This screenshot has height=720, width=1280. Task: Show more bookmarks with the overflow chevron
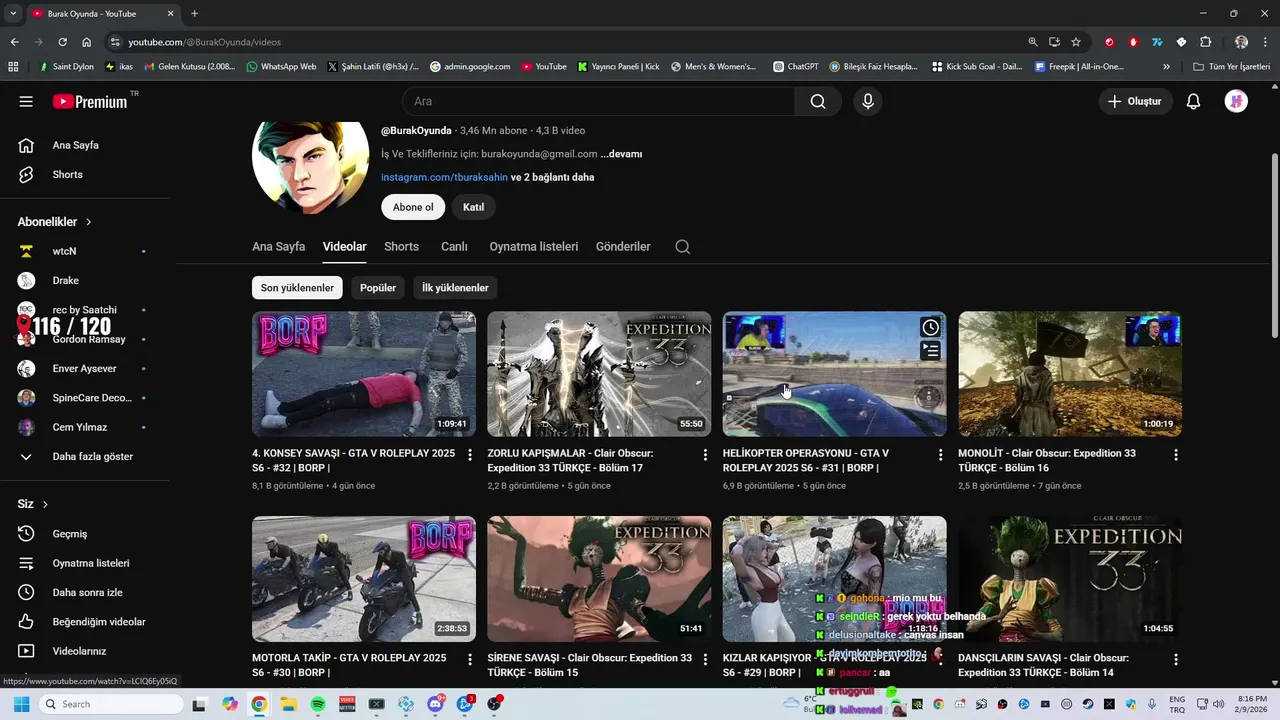[x=1166, y=67]
